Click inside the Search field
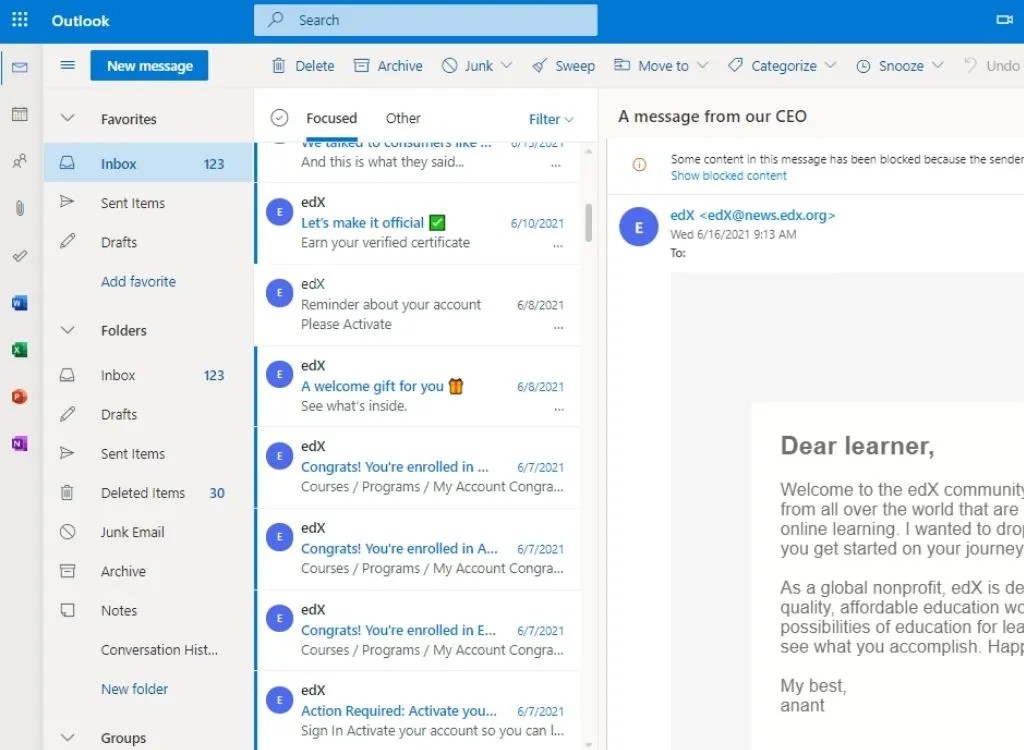This screenshot has width=1024, height=750. pos(425,20)
